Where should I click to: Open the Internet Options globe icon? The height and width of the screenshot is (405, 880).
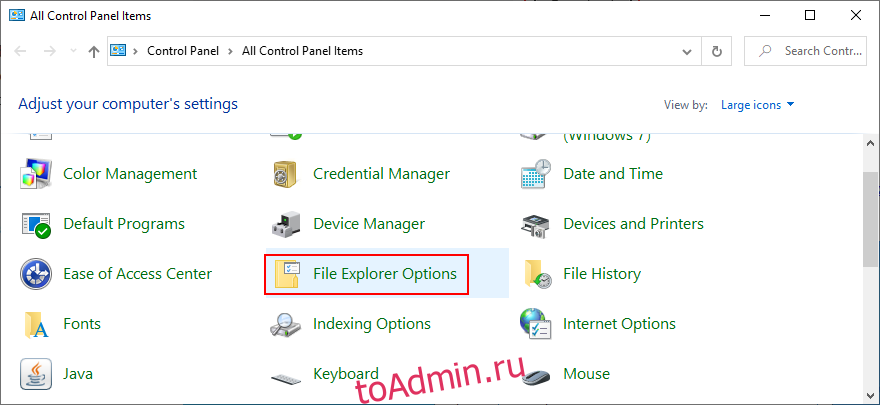(x=536, y=324)
